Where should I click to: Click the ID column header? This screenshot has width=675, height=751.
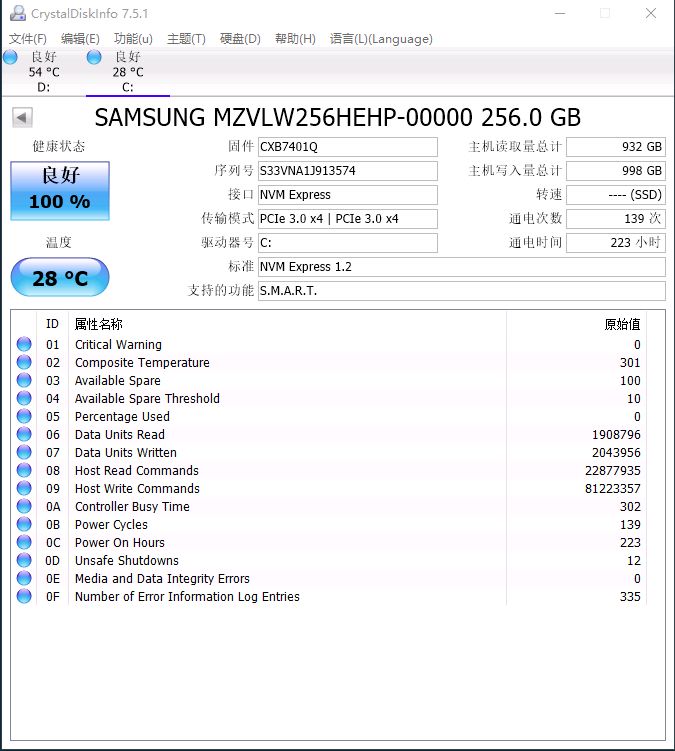click(53, 324)
